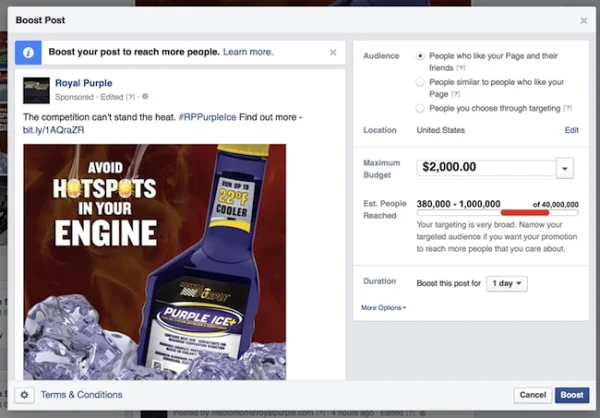
Task: Edit the United States location
Action: point(571,130)
